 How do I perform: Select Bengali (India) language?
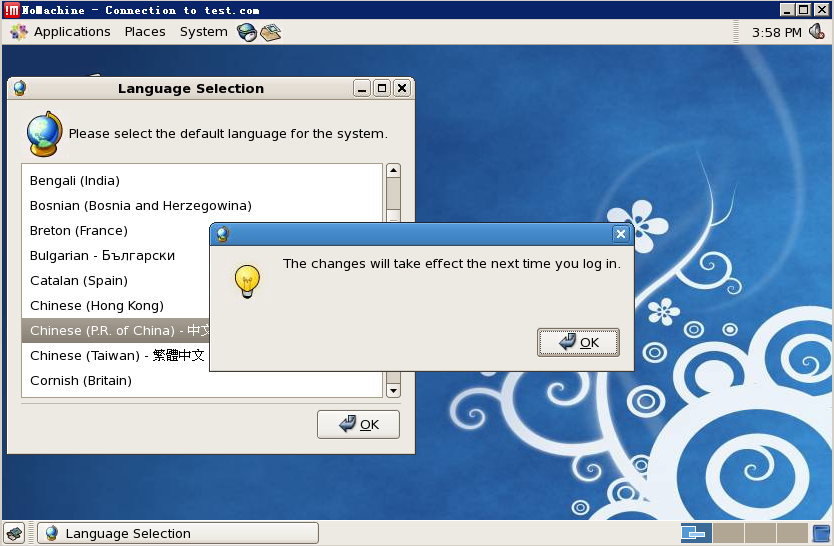click(202, 181)
